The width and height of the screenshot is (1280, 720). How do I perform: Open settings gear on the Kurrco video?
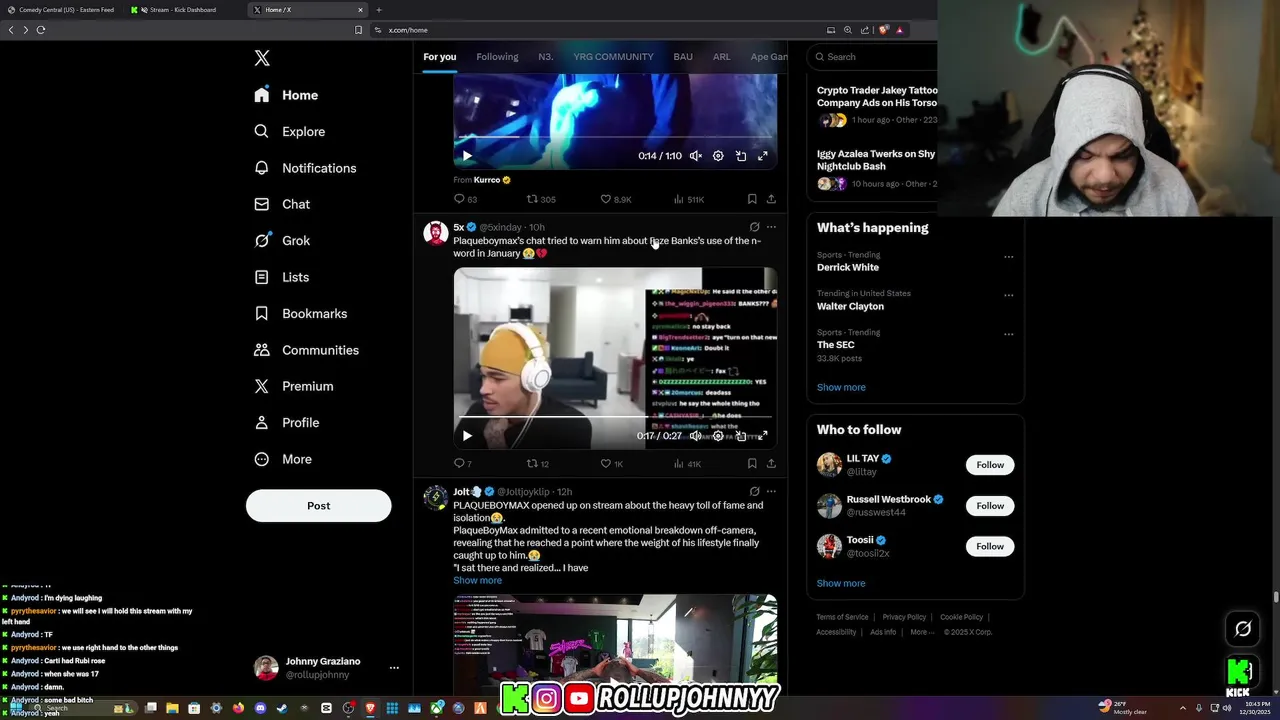click(x=718, y=156)
